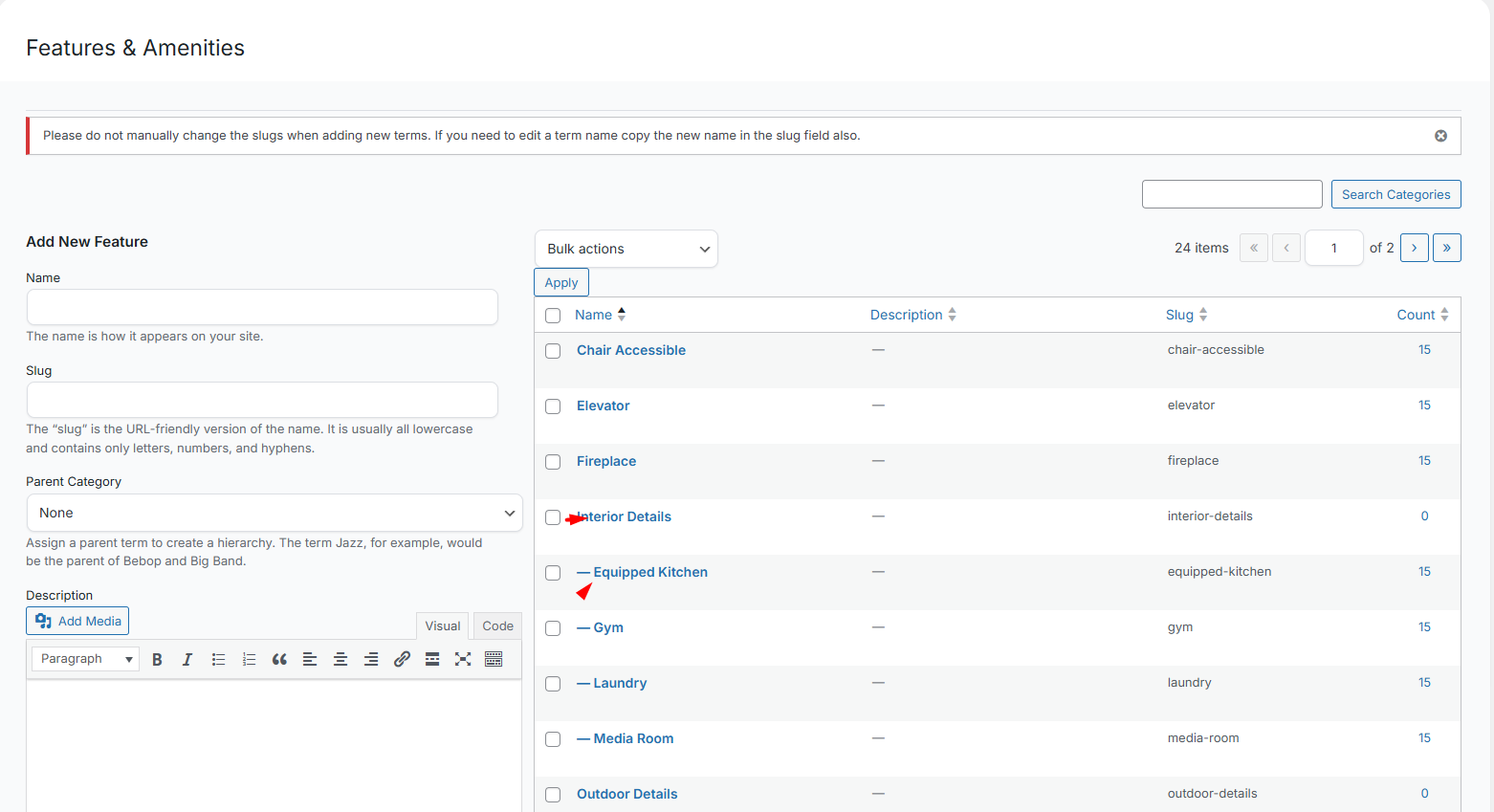
Task: Switch to the Code editor tab
Action: [x=497, y=626]
